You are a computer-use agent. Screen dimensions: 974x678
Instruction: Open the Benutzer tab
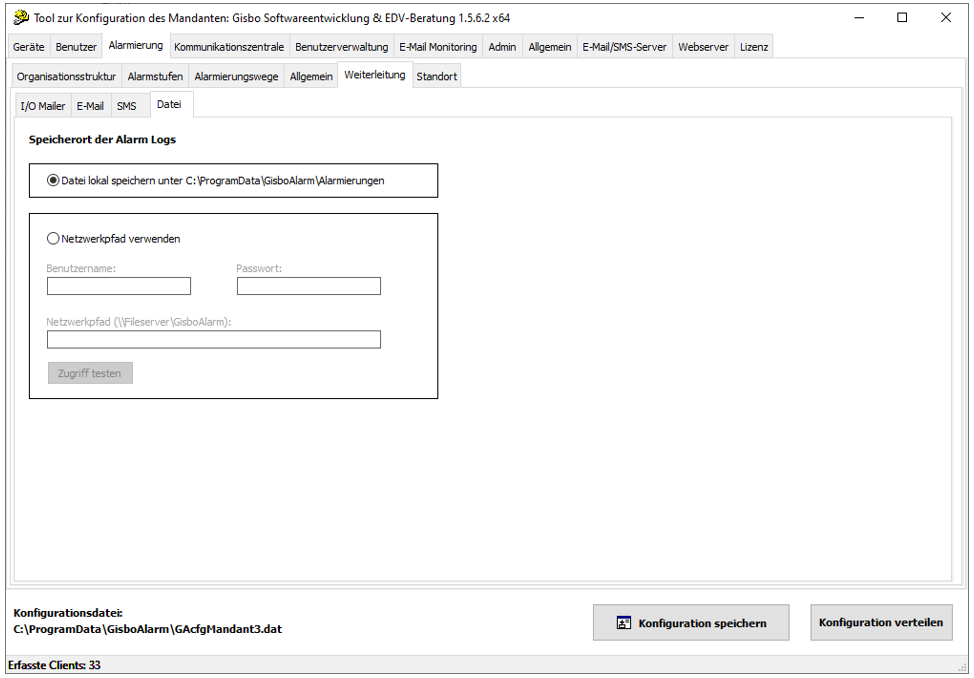tap(76, 47)
